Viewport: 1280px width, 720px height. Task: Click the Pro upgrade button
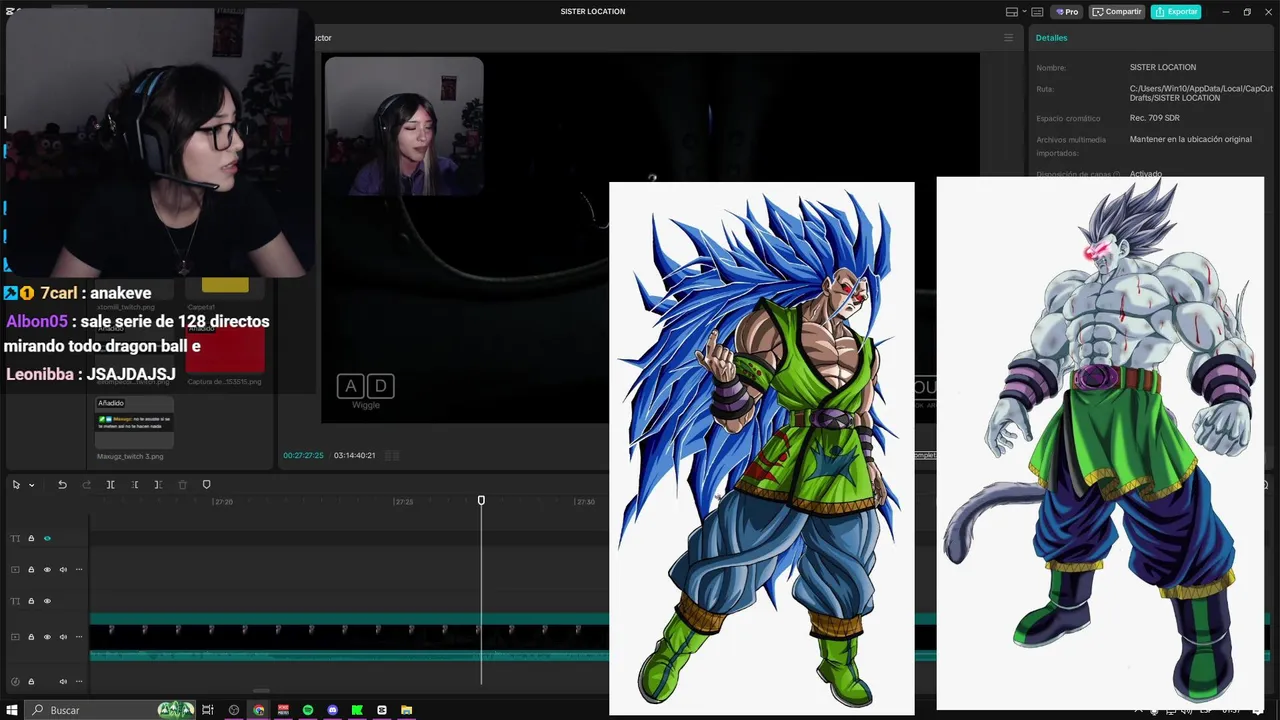point(1066,12)
